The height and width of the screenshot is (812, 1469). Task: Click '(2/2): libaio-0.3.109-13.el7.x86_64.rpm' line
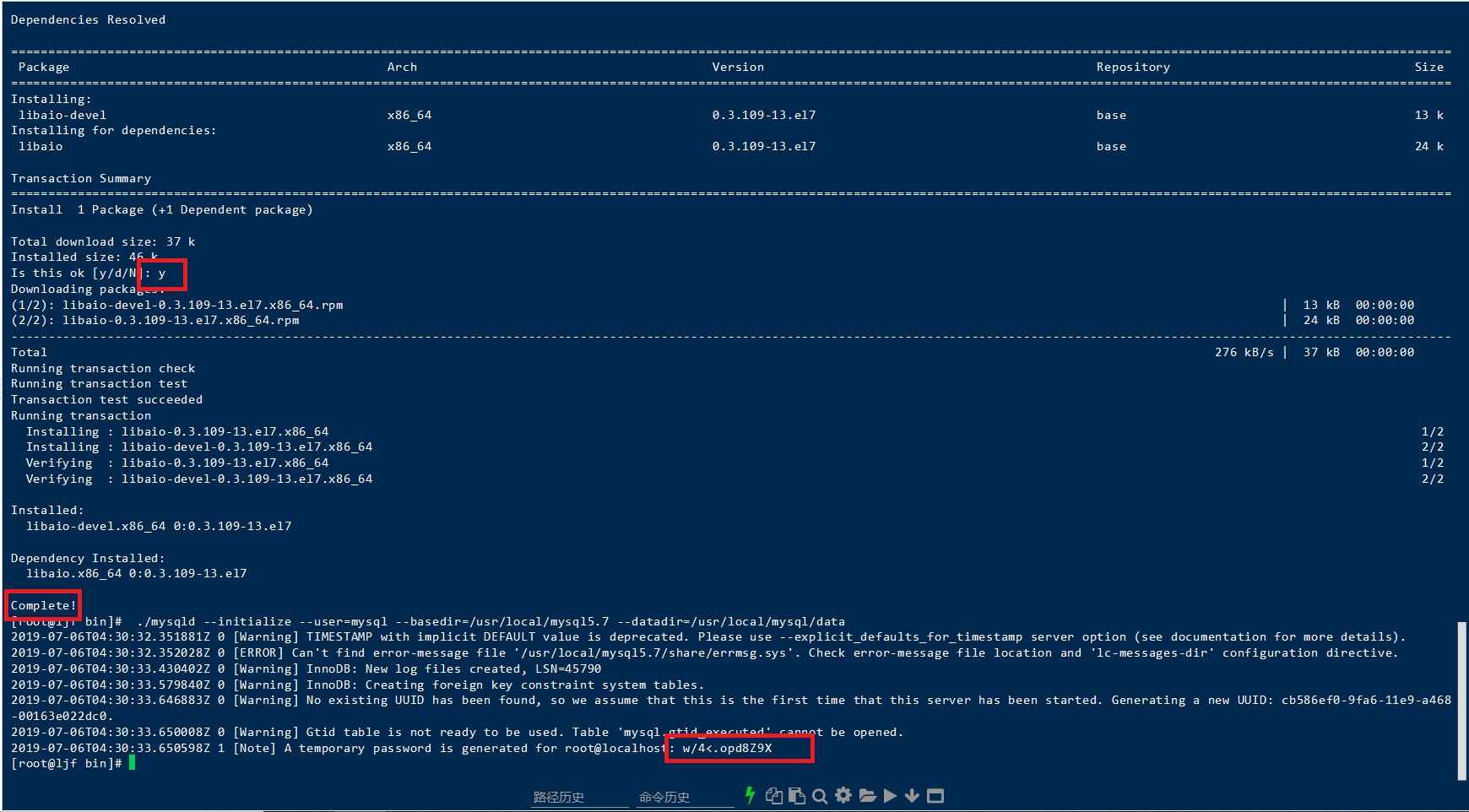coord(155,320)
